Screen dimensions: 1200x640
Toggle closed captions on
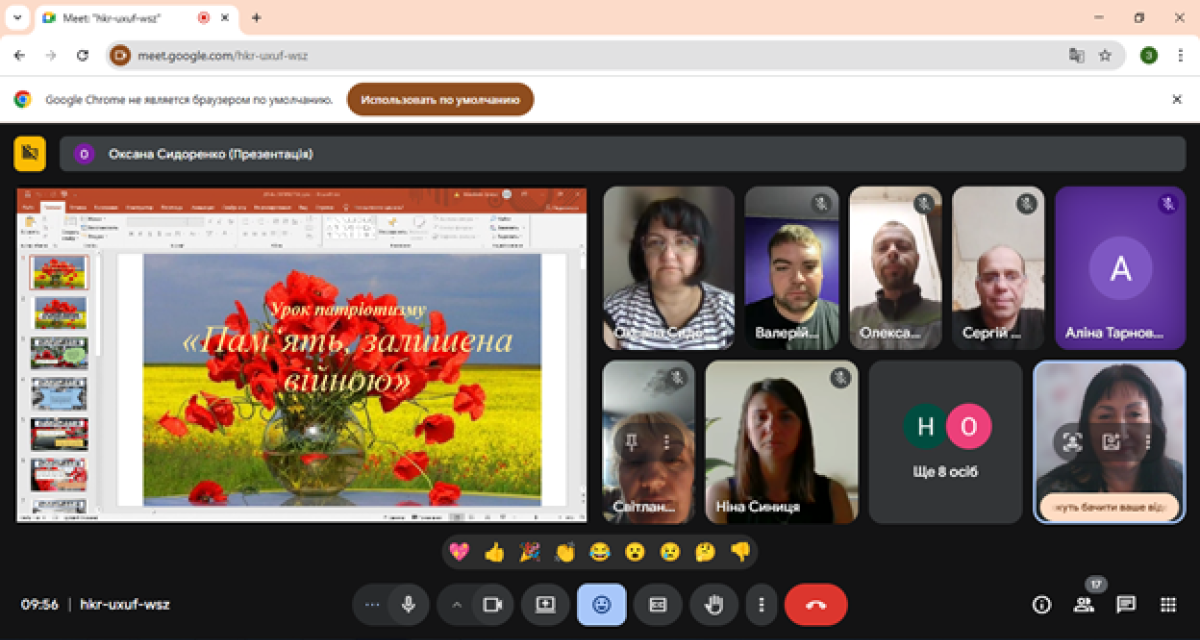pos(658,605)
